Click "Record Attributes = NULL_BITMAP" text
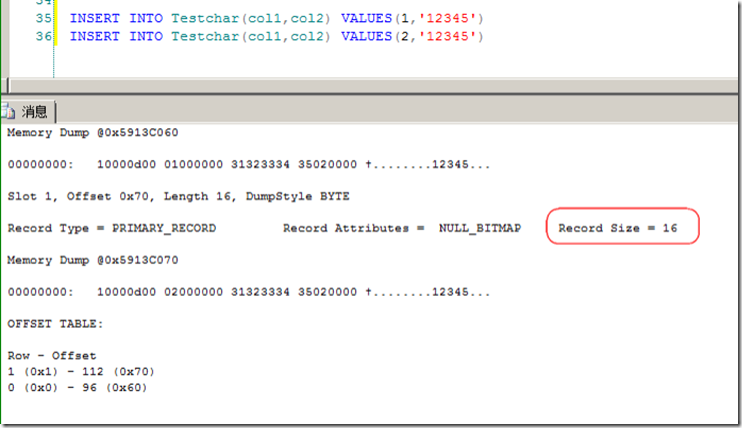The height and width of the screenshot is (428, 742). tap(402, 228)
